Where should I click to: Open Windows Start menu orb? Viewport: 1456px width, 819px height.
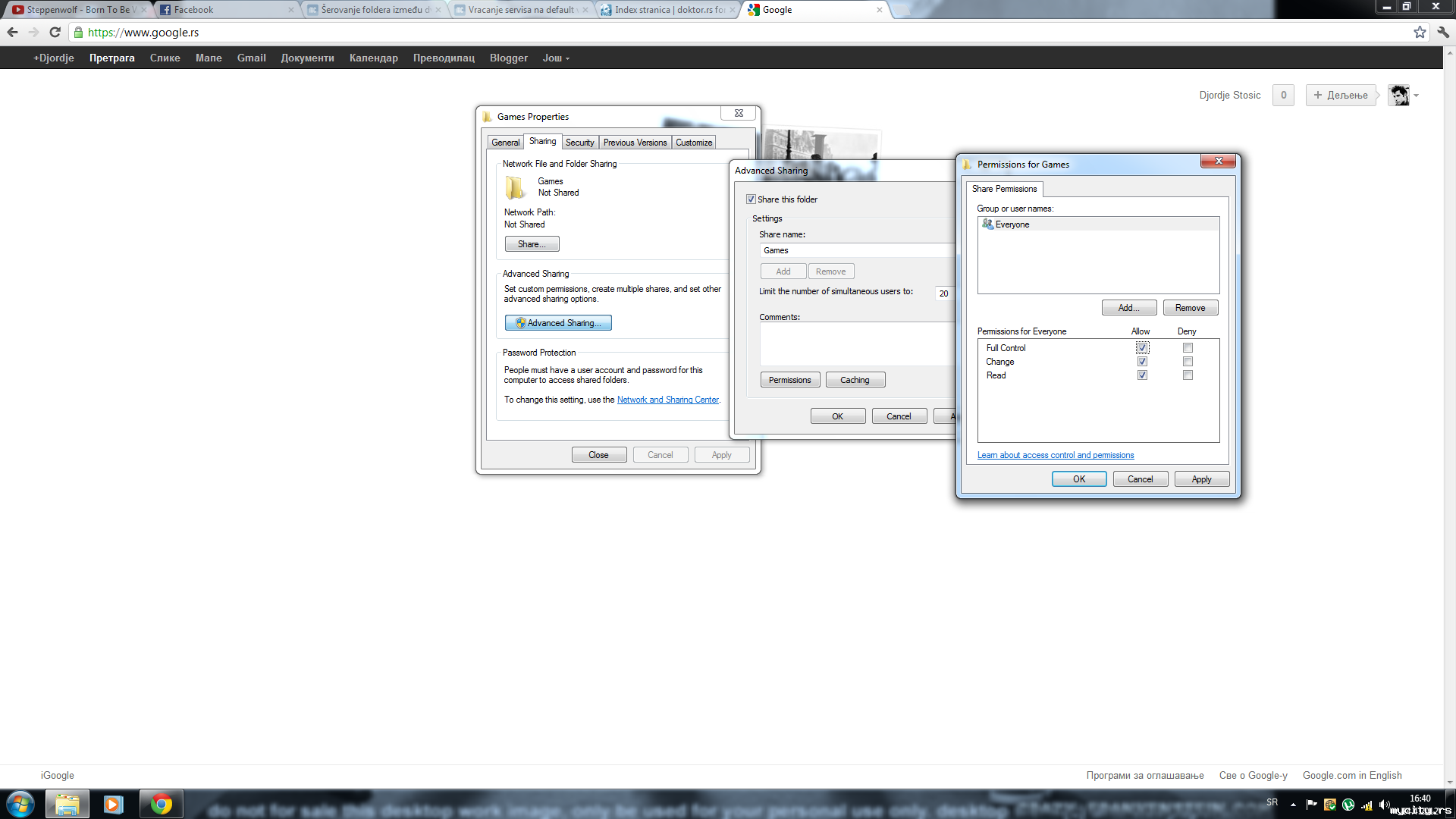pos(20,804)
